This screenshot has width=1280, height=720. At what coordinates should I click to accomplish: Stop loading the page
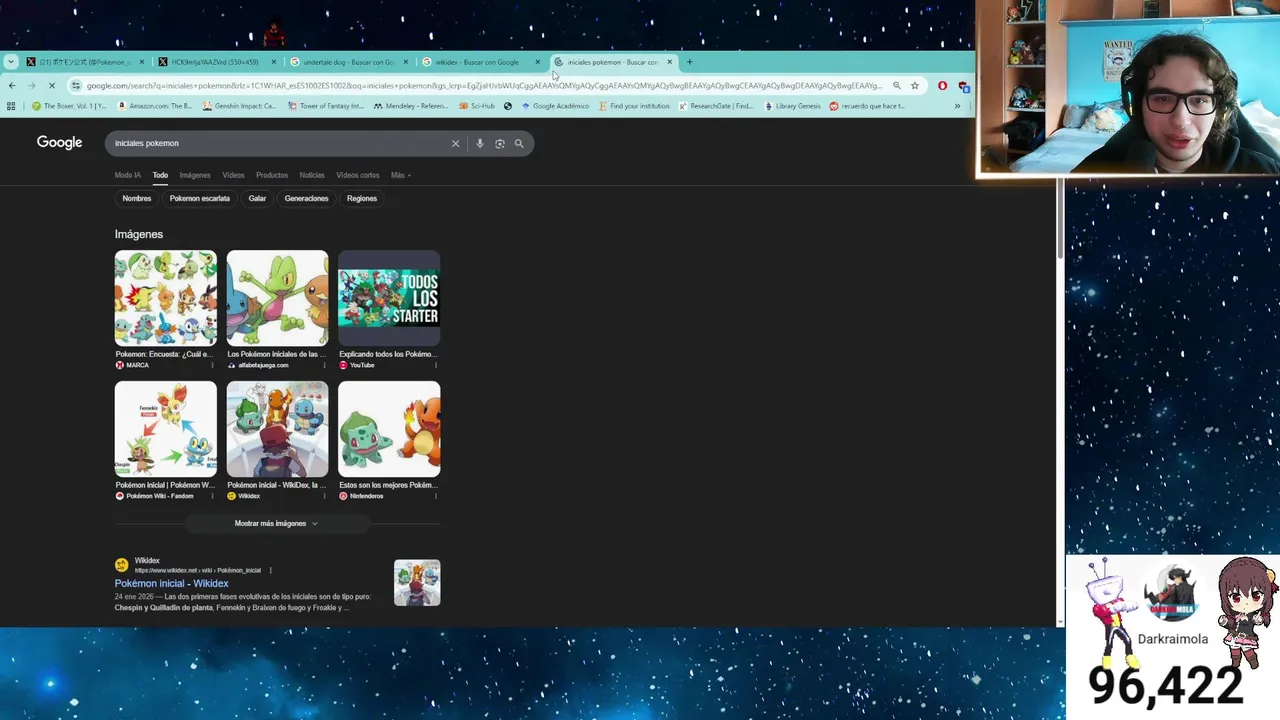(x=52, y=86)
